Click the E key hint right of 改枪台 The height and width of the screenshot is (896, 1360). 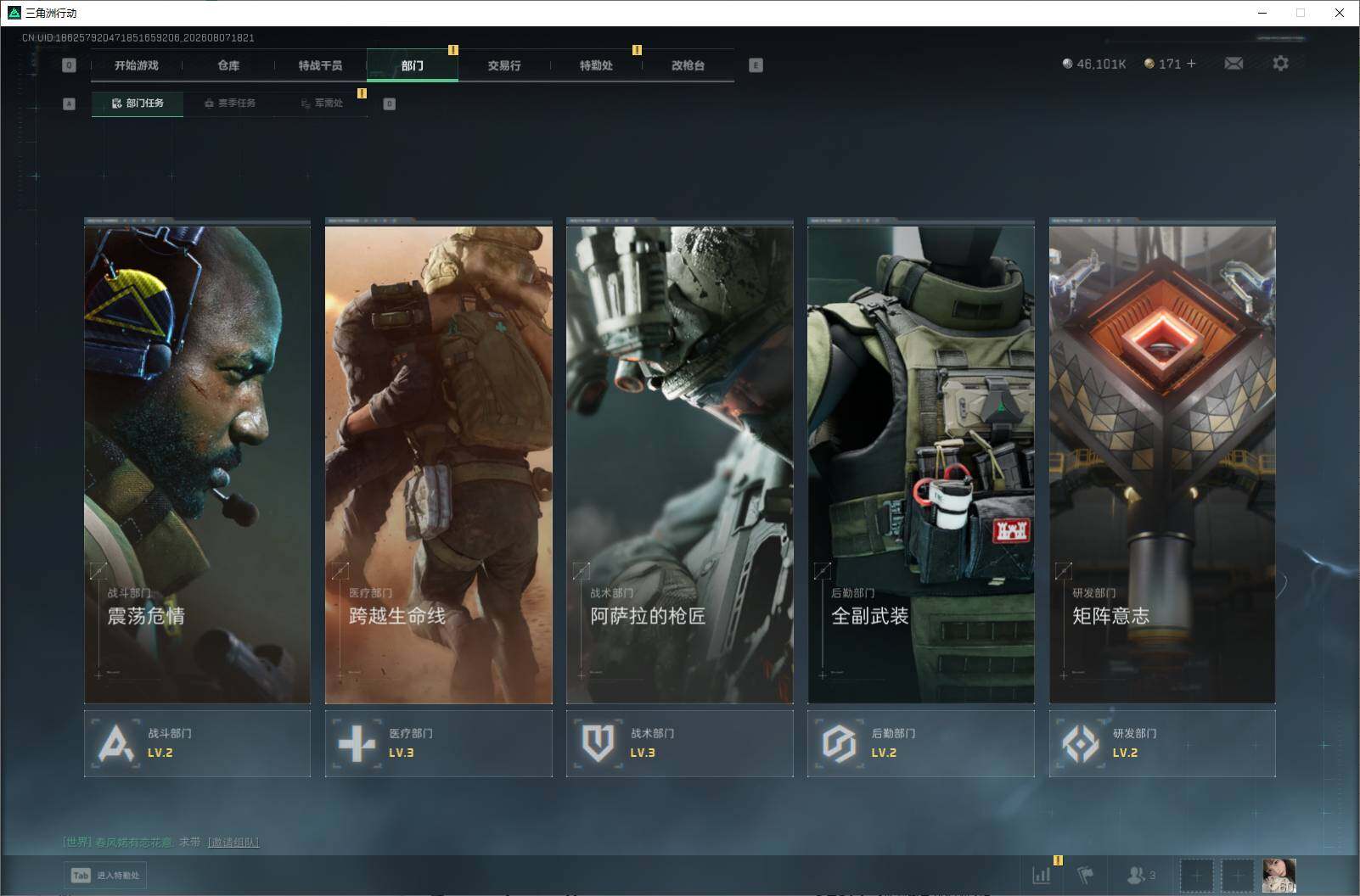click(756, 65)
